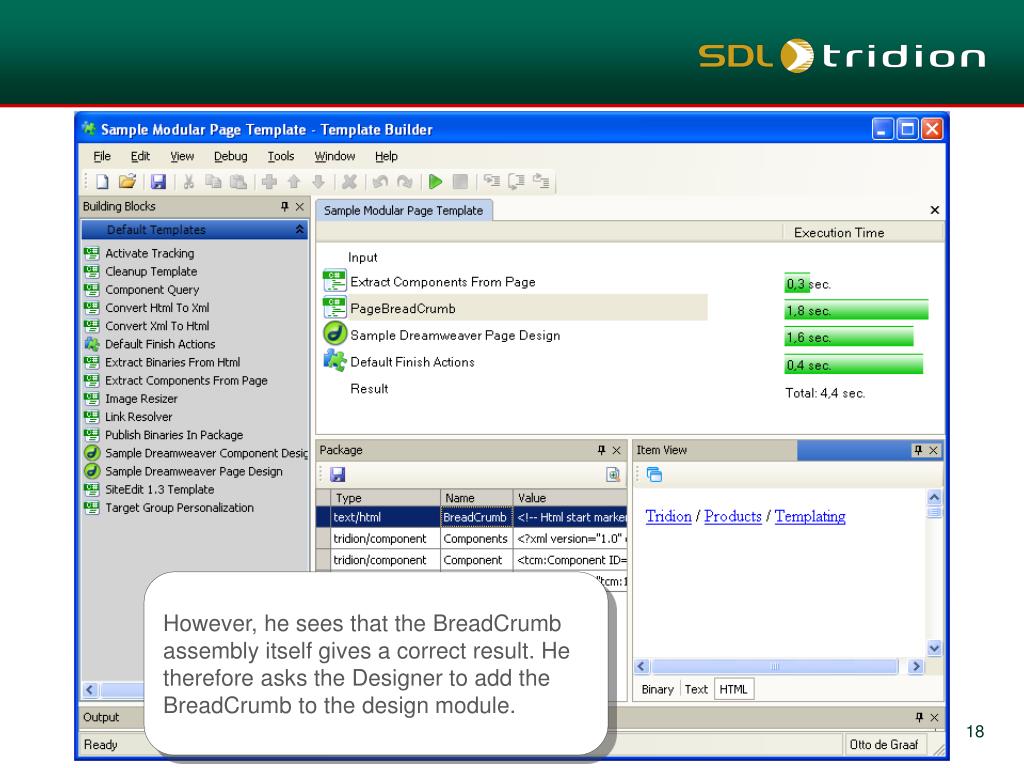Click the 1,6 sec. execution time bar
The height and width of the screenshot is (768, 1024).
(848, 337)
